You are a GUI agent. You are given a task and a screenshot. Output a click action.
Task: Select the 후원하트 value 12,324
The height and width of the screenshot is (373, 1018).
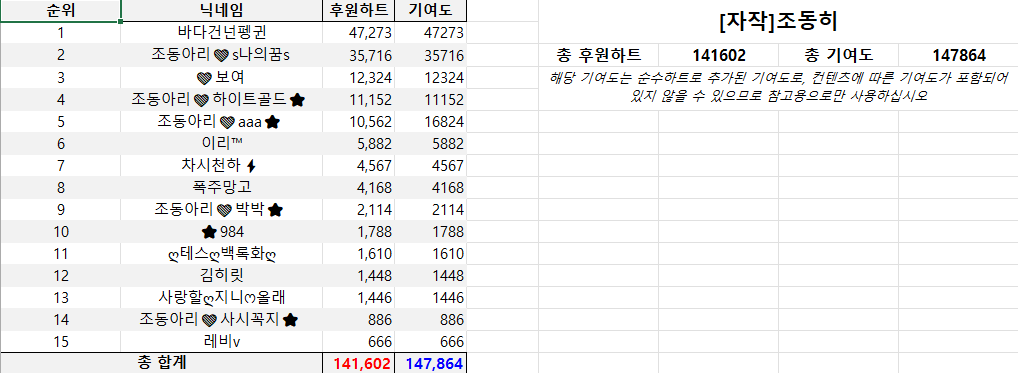358,77
